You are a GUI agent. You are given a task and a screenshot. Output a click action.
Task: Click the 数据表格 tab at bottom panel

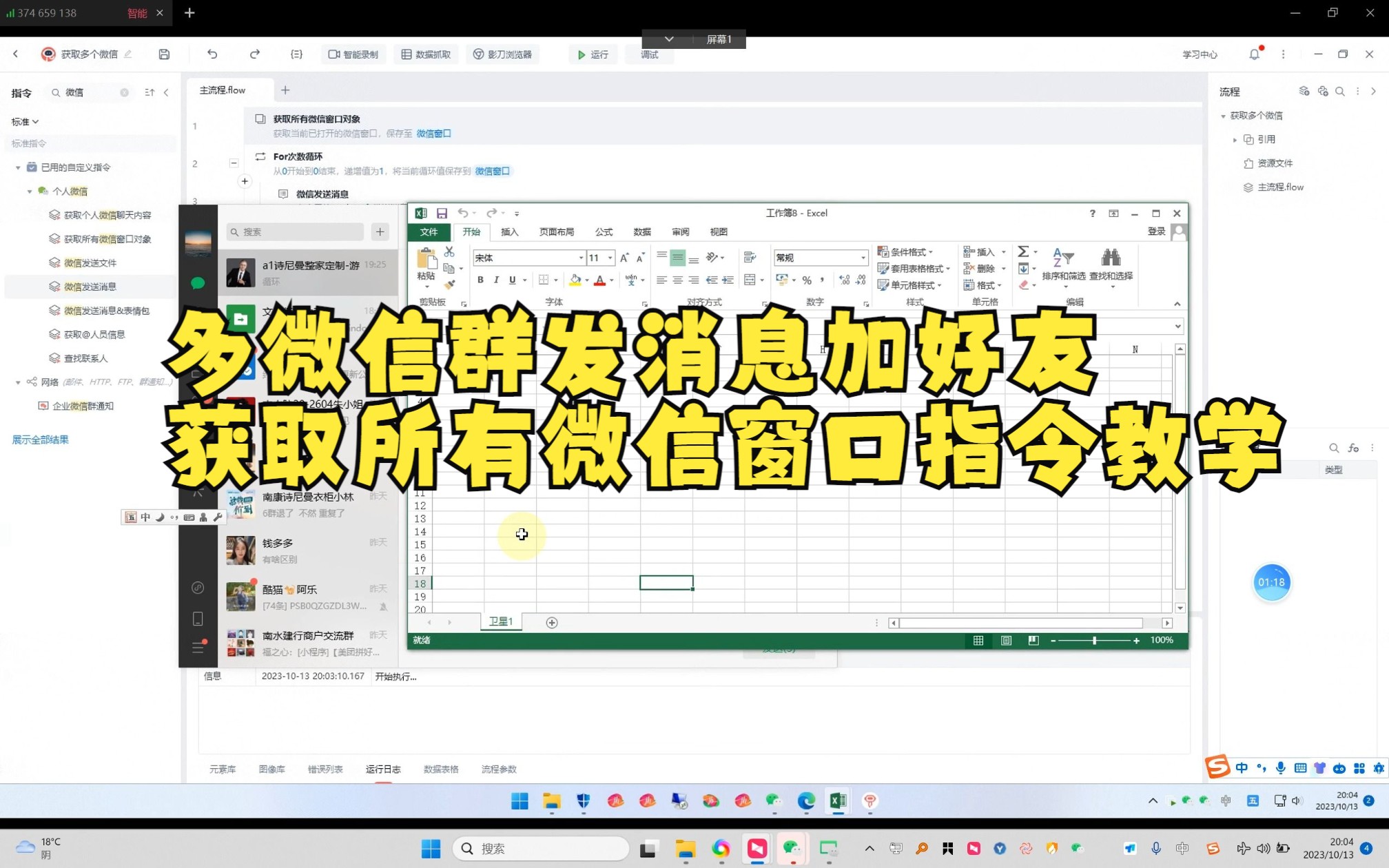click(441, 769)
